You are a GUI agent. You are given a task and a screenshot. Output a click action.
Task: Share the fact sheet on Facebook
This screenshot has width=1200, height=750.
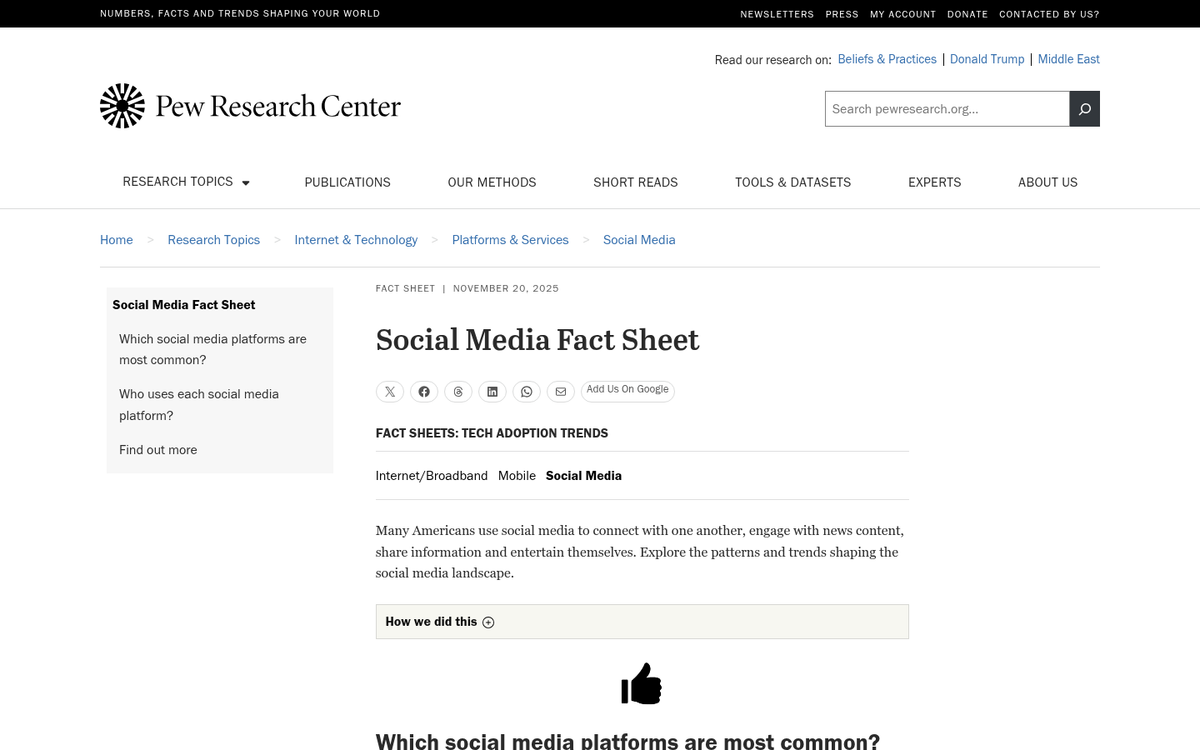coord(424,392)
